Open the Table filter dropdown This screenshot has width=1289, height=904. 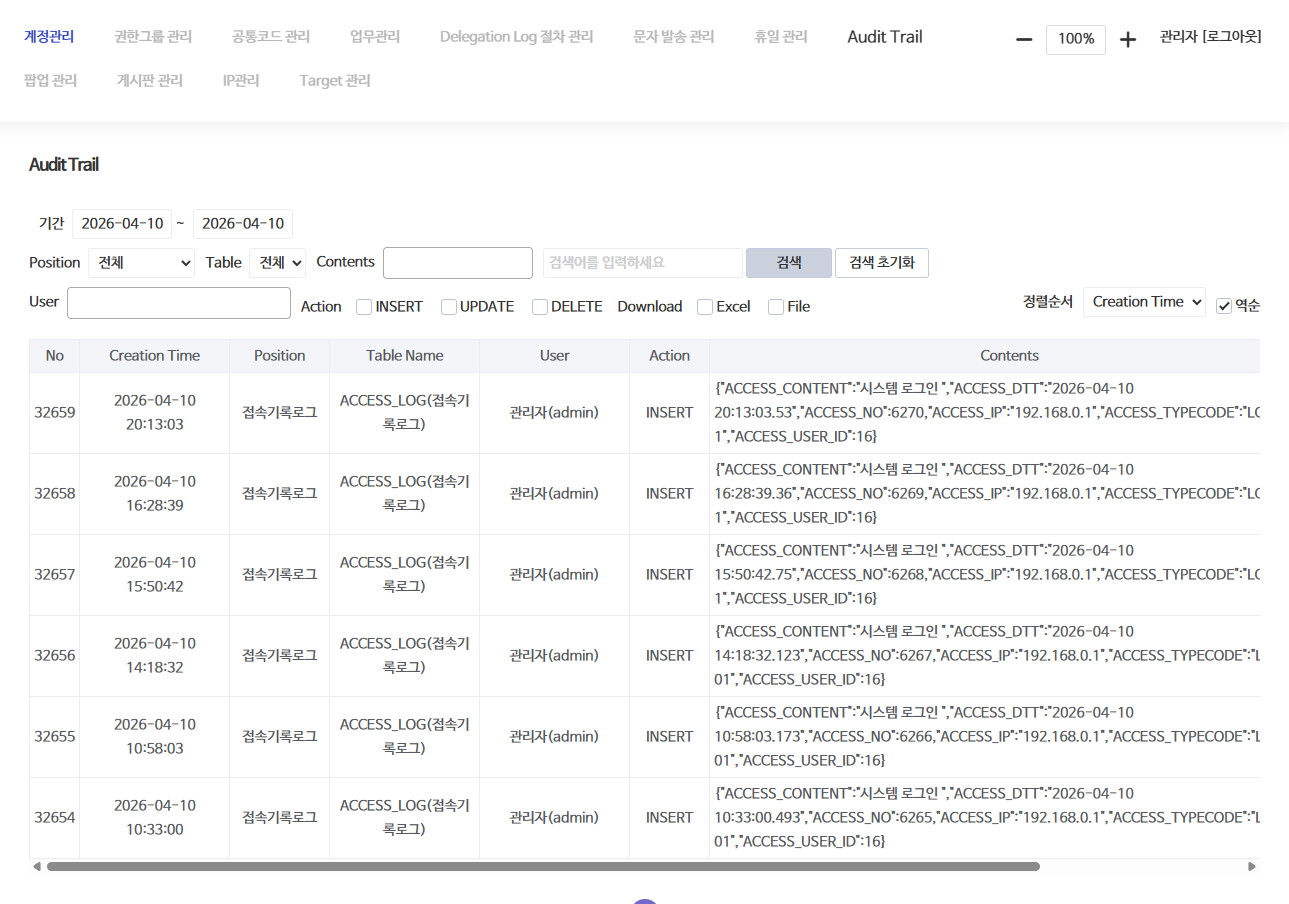click(x=278, y=262)
